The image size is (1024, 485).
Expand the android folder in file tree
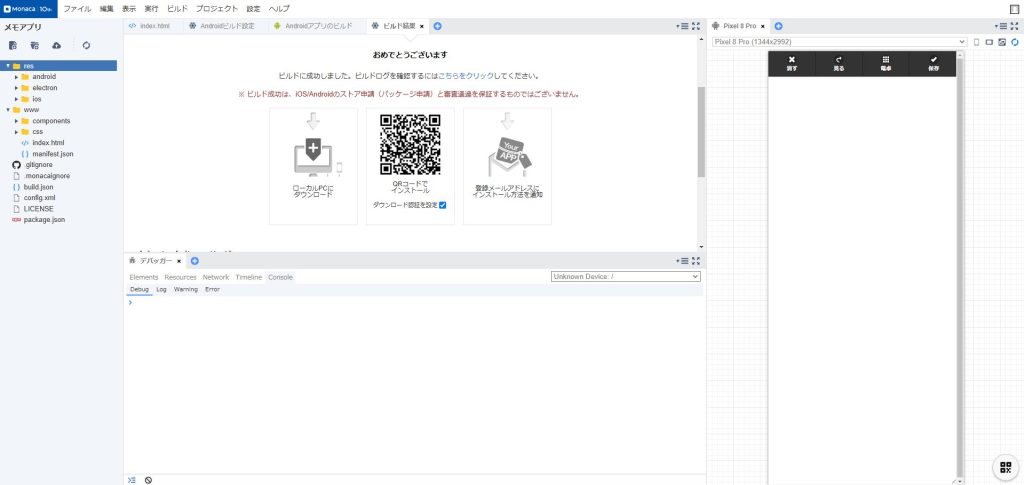point(17,76)
